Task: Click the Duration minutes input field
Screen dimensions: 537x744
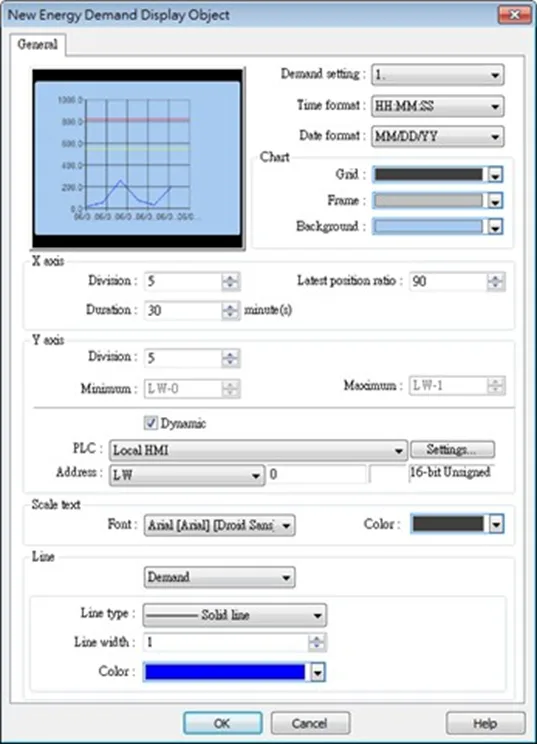Action: tap(183, 310)
